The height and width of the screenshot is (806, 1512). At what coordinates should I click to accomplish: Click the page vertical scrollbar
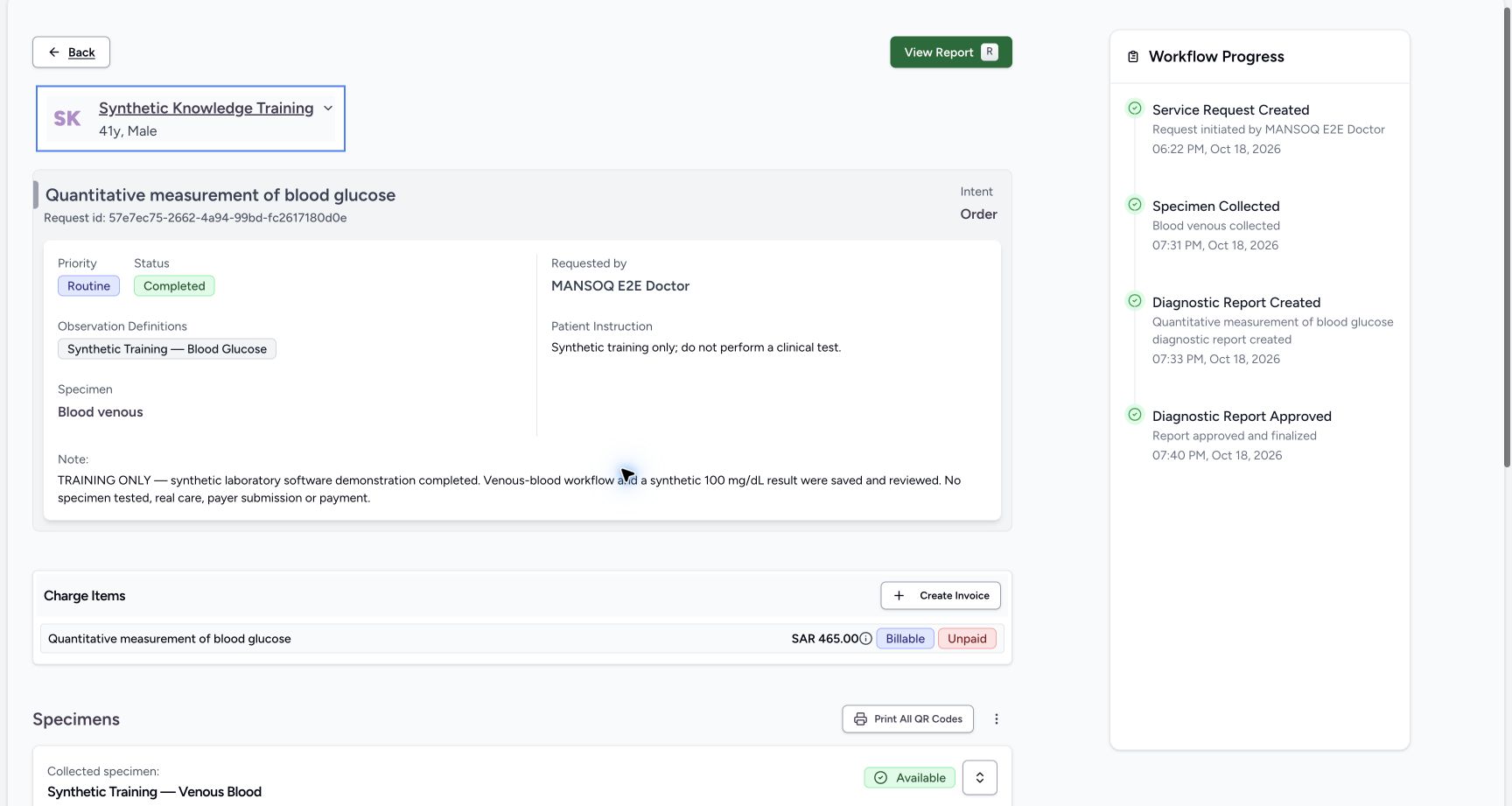(1506, 236)
